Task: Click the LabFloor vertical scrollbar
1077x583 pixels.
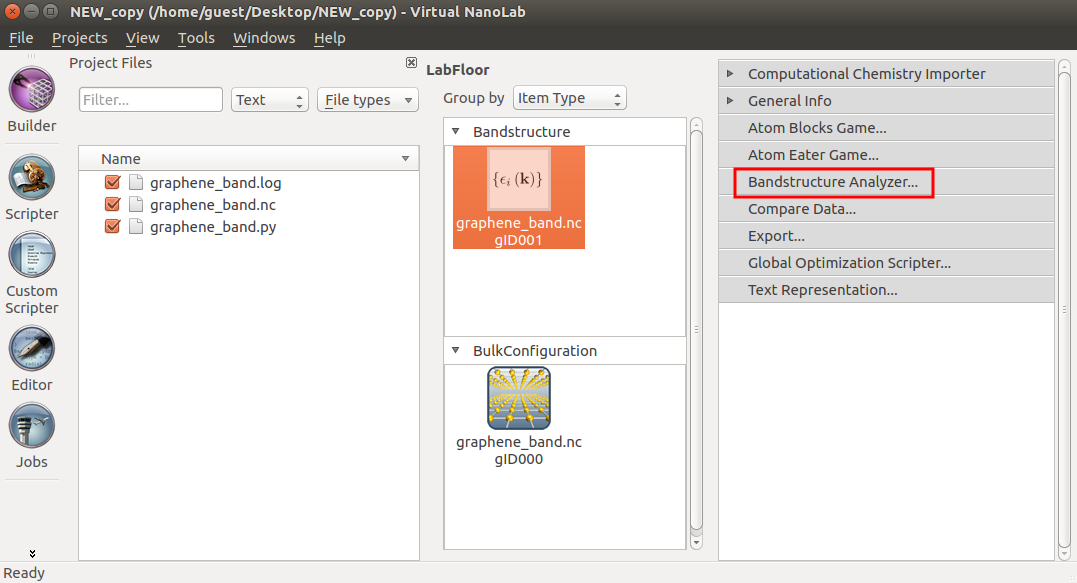Action: tap(696, 330)
